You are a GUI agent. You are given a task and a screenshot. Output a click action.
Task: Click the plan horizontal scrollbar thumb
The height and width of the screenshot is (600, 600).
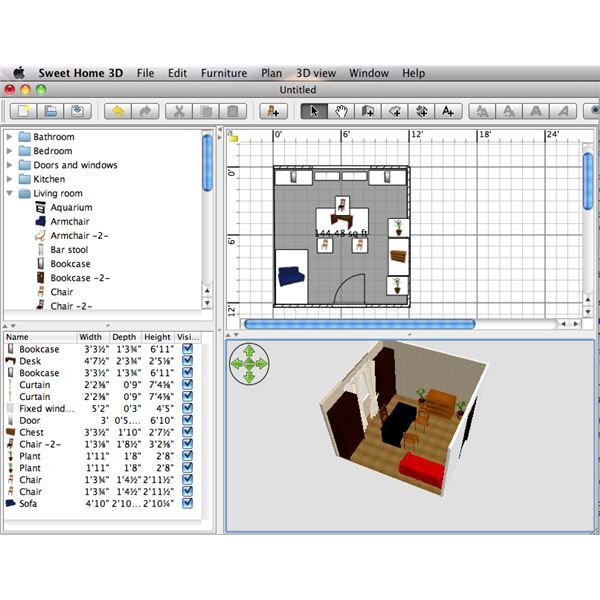click(x=359, y=324)
